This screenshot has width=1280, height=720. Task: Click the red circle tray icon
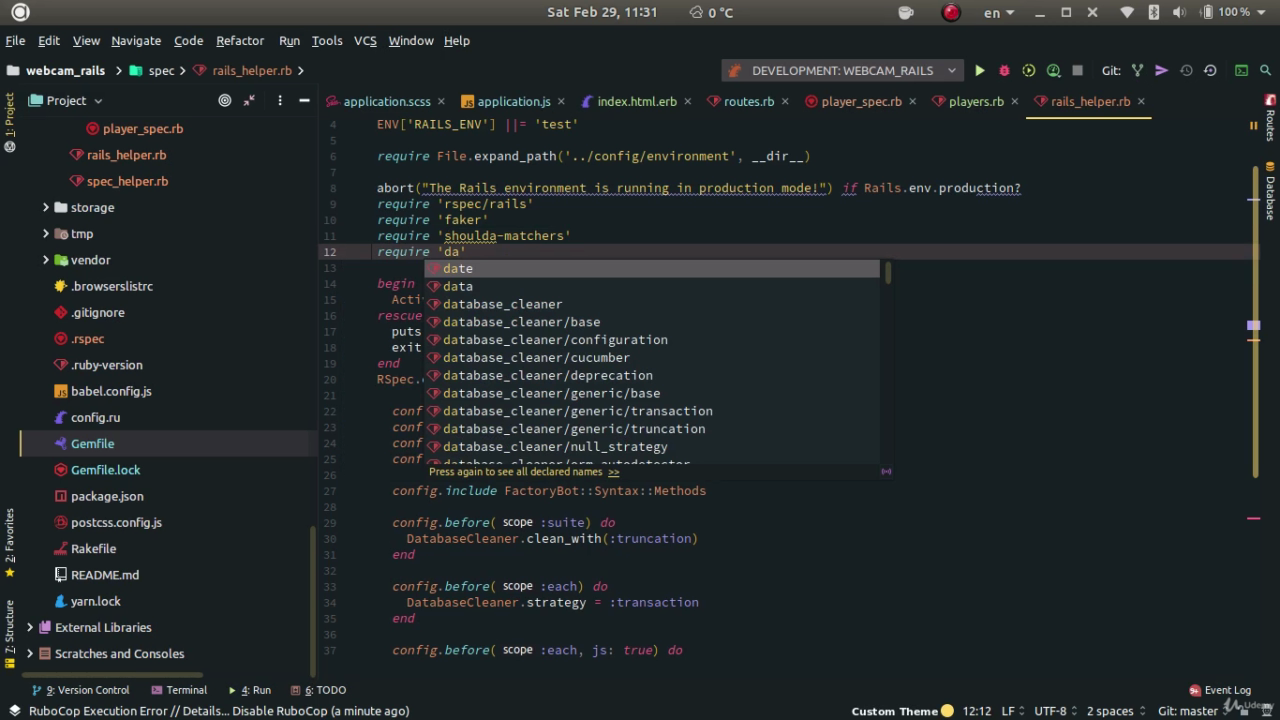(951, 12)
